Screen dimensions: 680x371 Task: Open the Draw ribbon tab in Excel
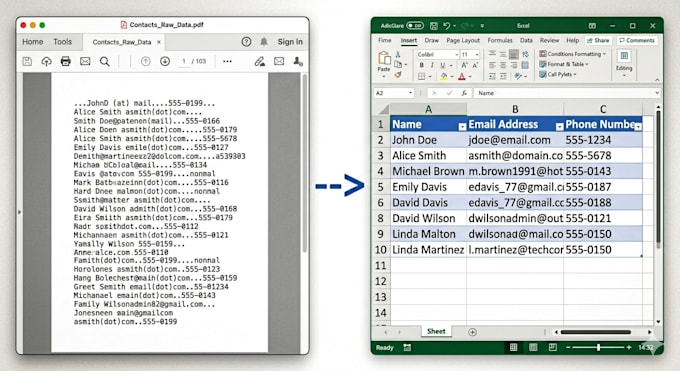(432, 40)
